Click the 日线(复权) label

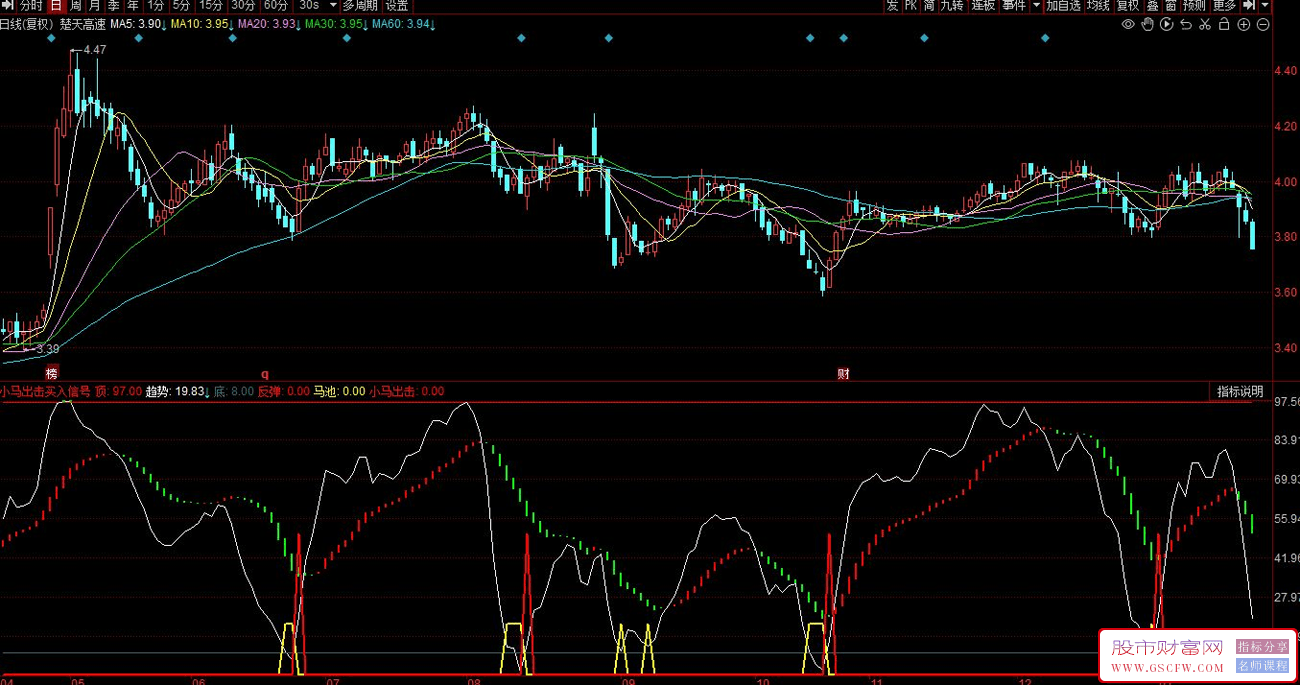pos(28,23)
